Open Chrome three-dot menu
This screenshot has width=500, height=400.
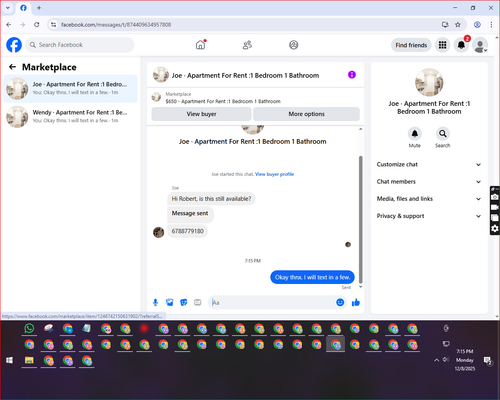tap(491, 25)
